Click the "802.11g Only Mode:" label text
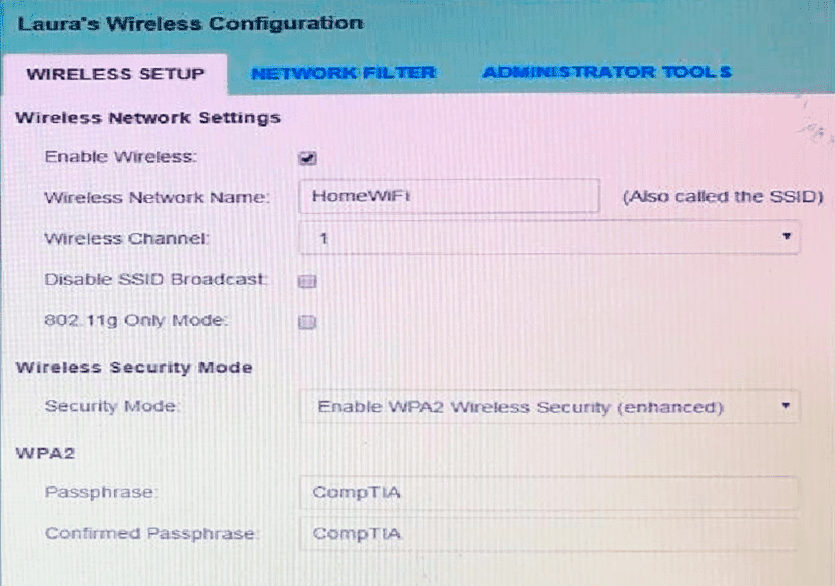 pos(137,320)
